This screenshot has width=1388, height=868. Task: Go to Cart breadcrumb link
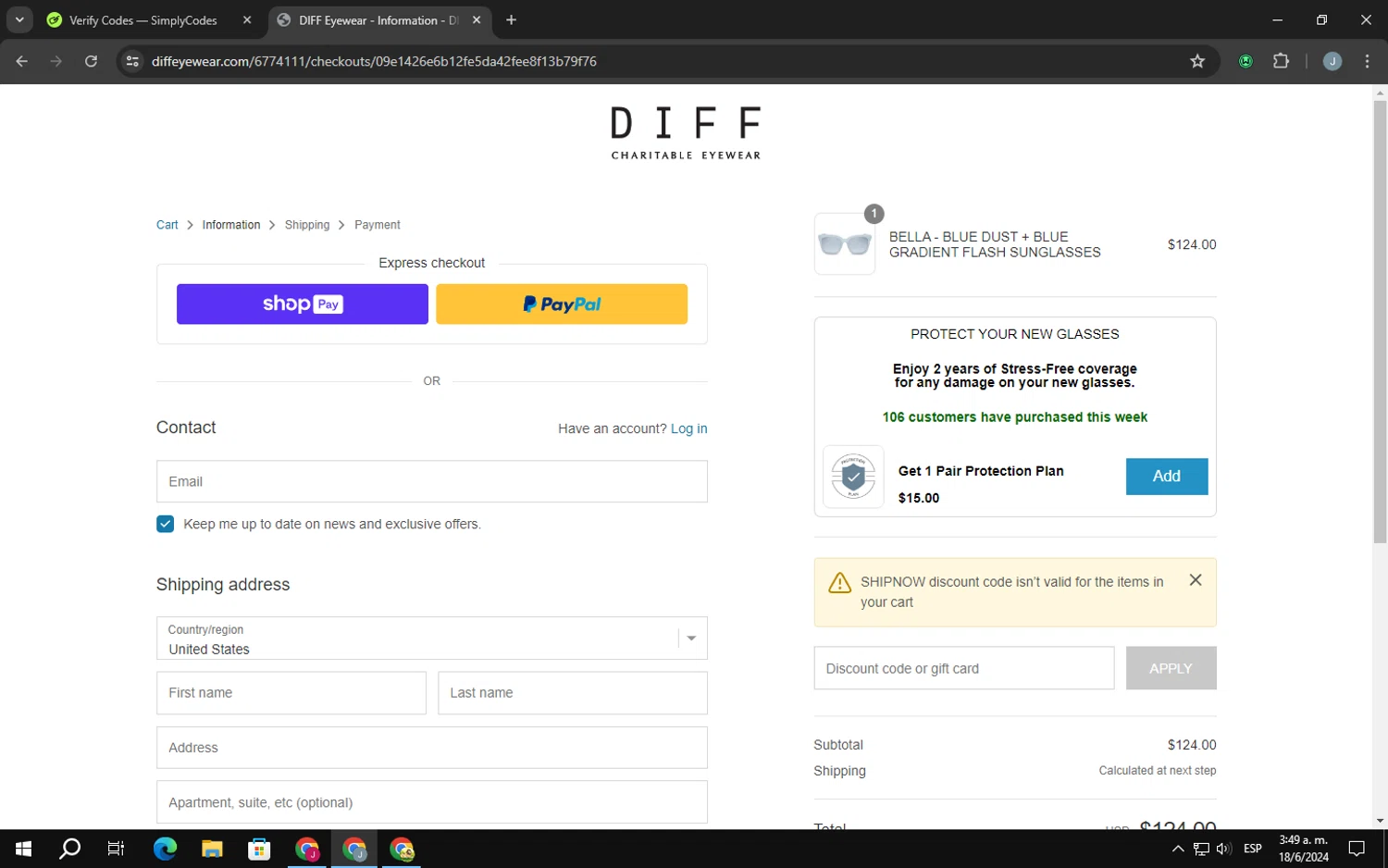pos(167,225)
